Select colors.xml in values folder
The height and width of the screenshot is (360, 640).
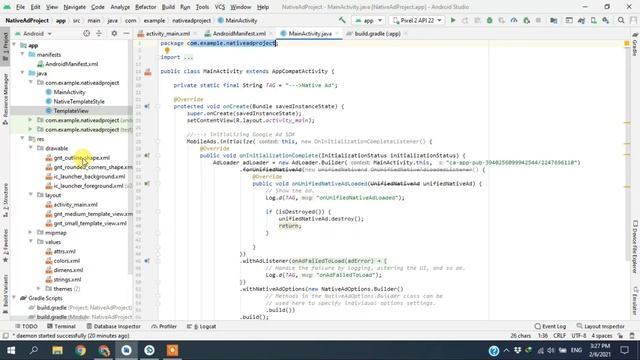[67, 260]
